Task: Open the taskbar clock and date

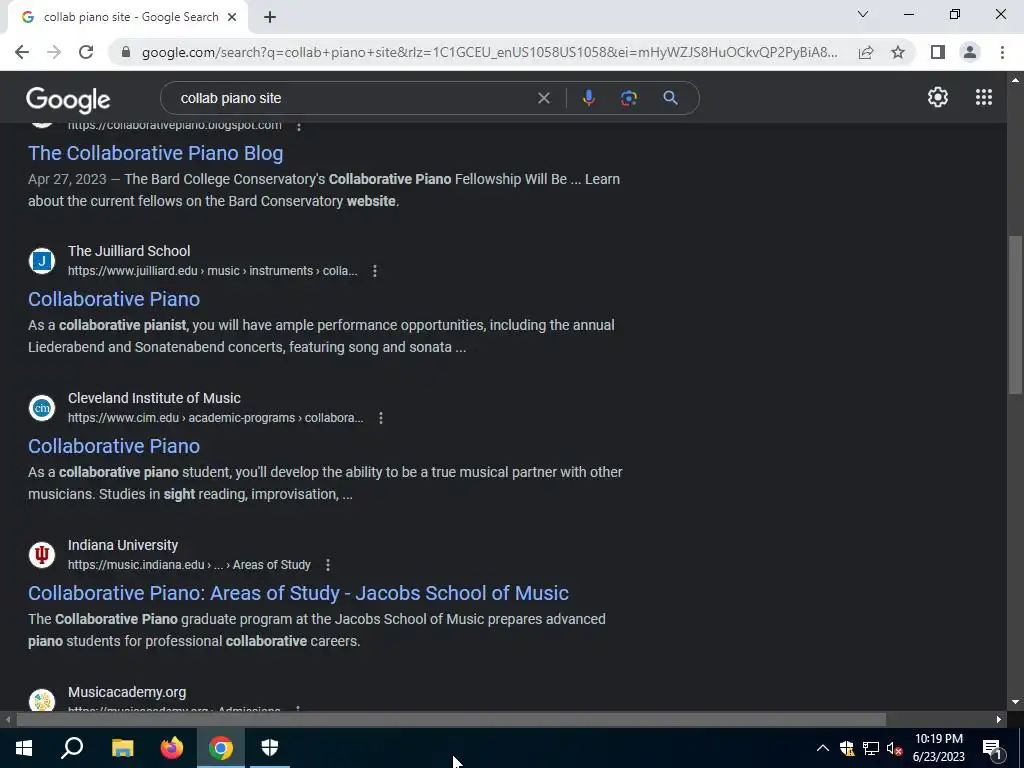Action: 938,748
